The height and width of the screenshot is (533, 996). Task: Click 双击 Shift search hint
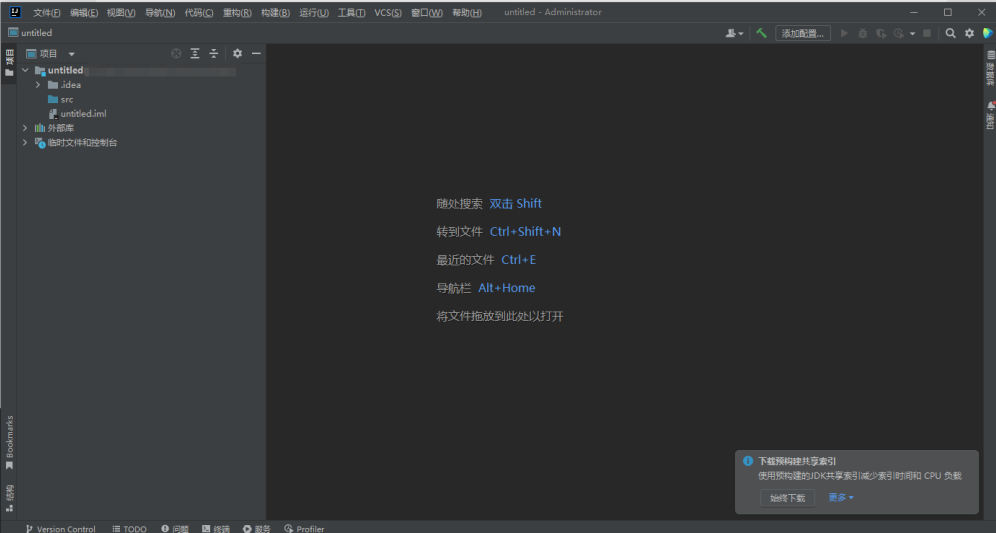pos(515,203)
